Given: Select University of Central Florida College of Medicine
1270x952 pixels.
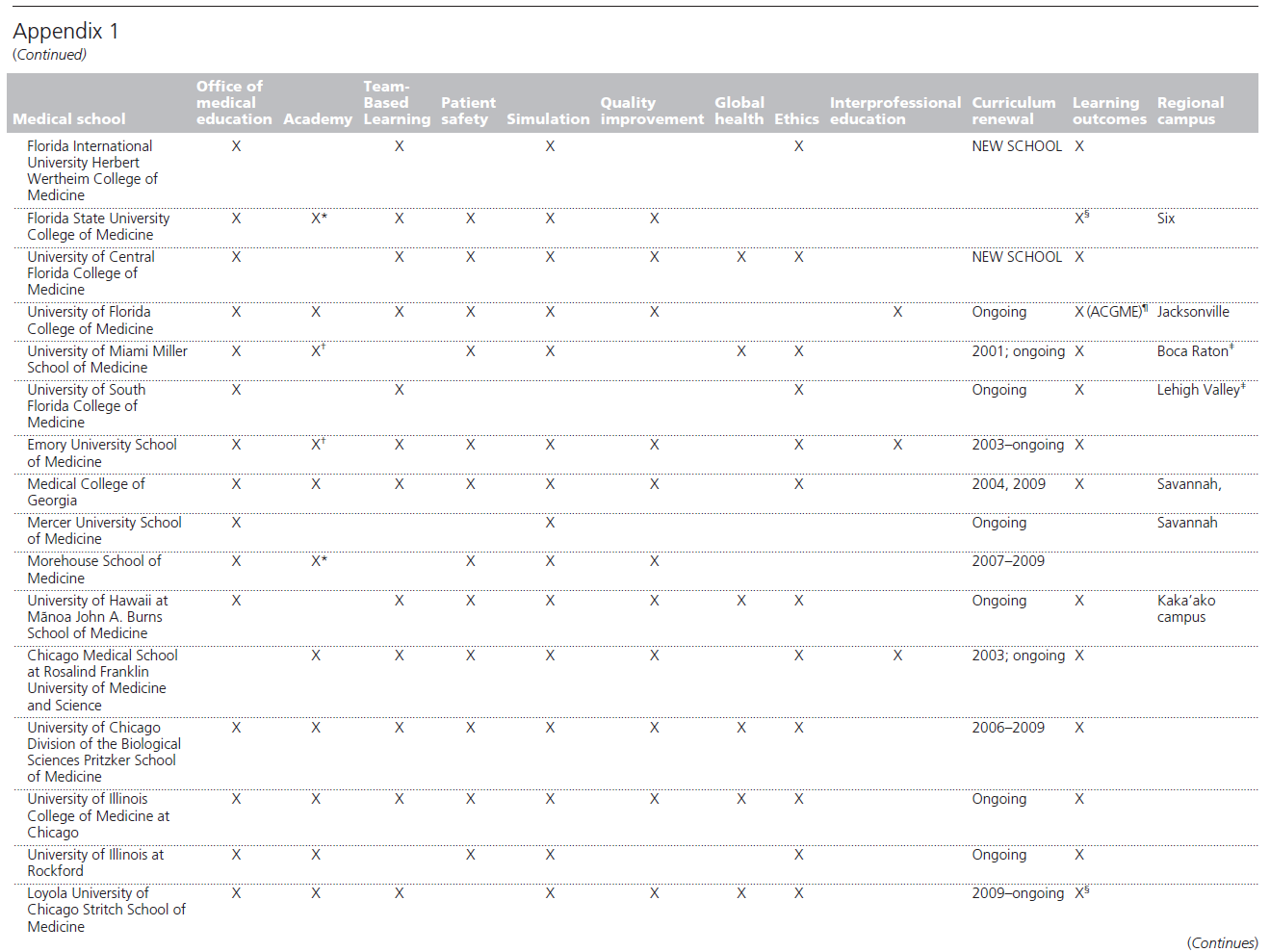Looking at the screenshot, I should coord(91,273).
